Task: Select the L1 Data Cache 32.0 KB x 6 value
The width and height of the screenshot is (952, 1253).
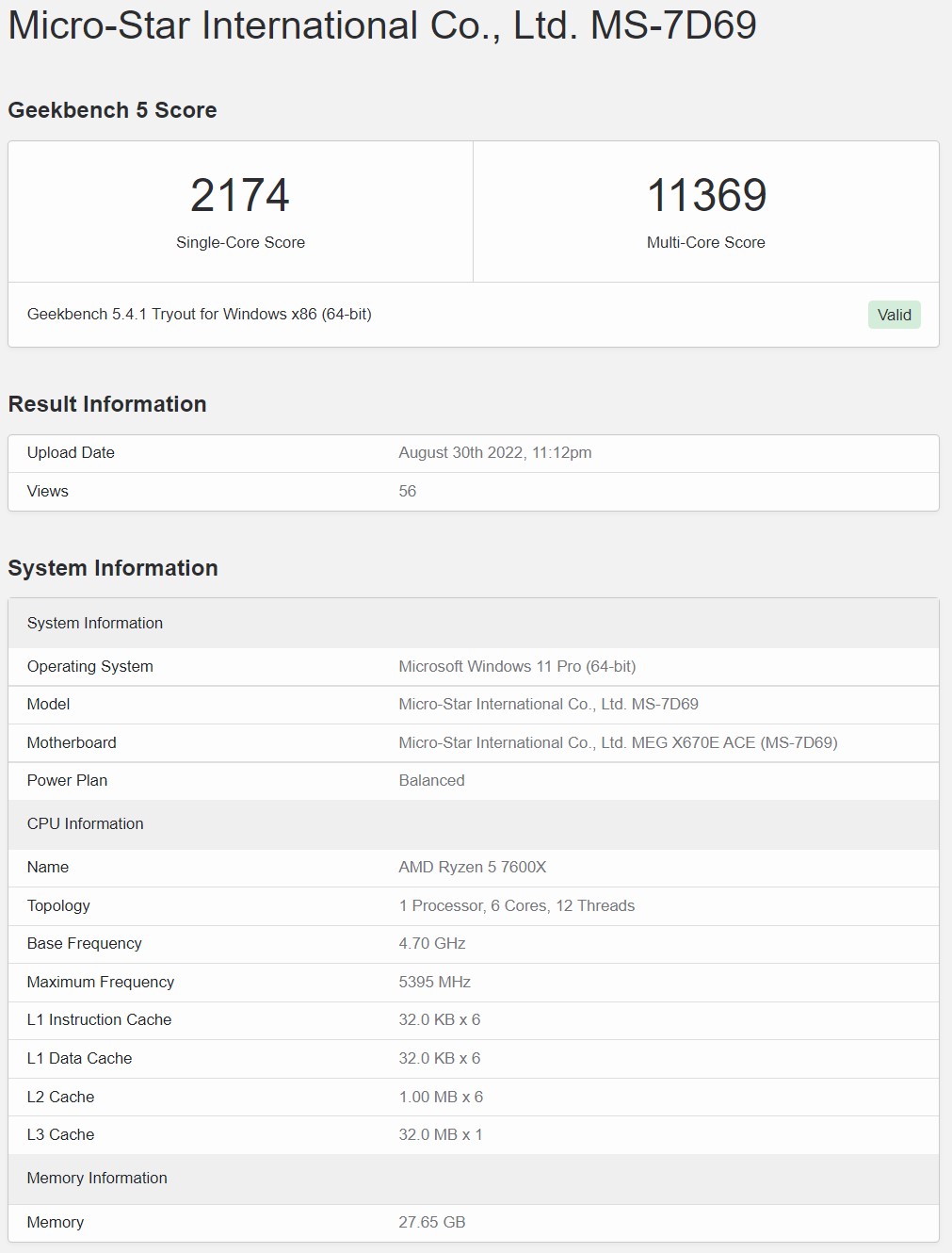Action: [x=440, y=1058]
